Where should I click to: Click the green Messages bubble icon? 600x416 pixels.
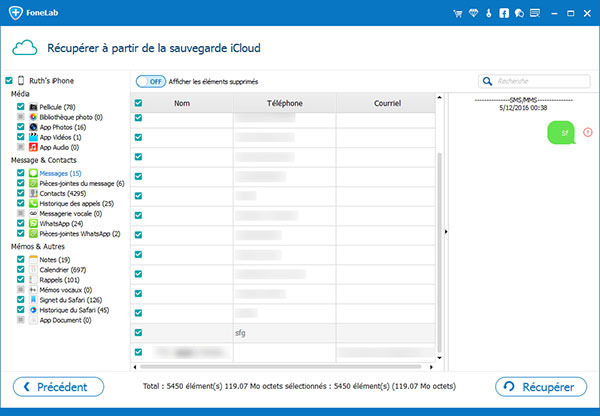point(33,173)
